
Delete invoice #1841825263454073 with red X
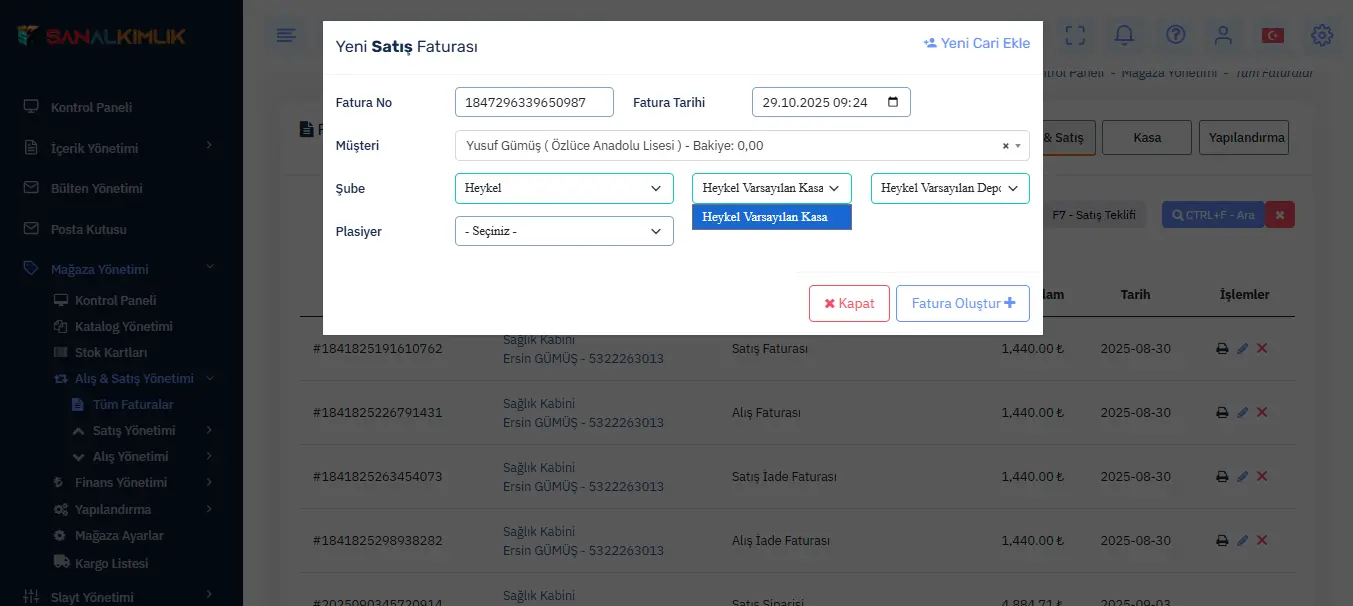click(x=1262, y=476)
